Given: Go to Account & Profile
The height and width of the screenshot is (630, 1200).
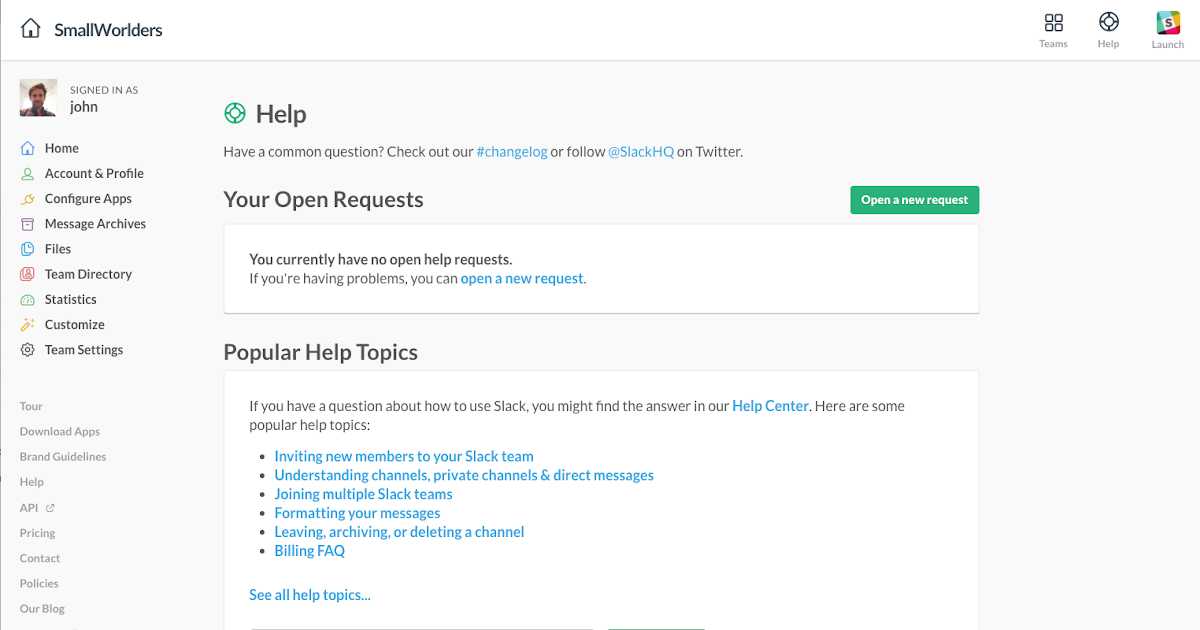Looking at the screenshot, I should [x=94, y=173].
